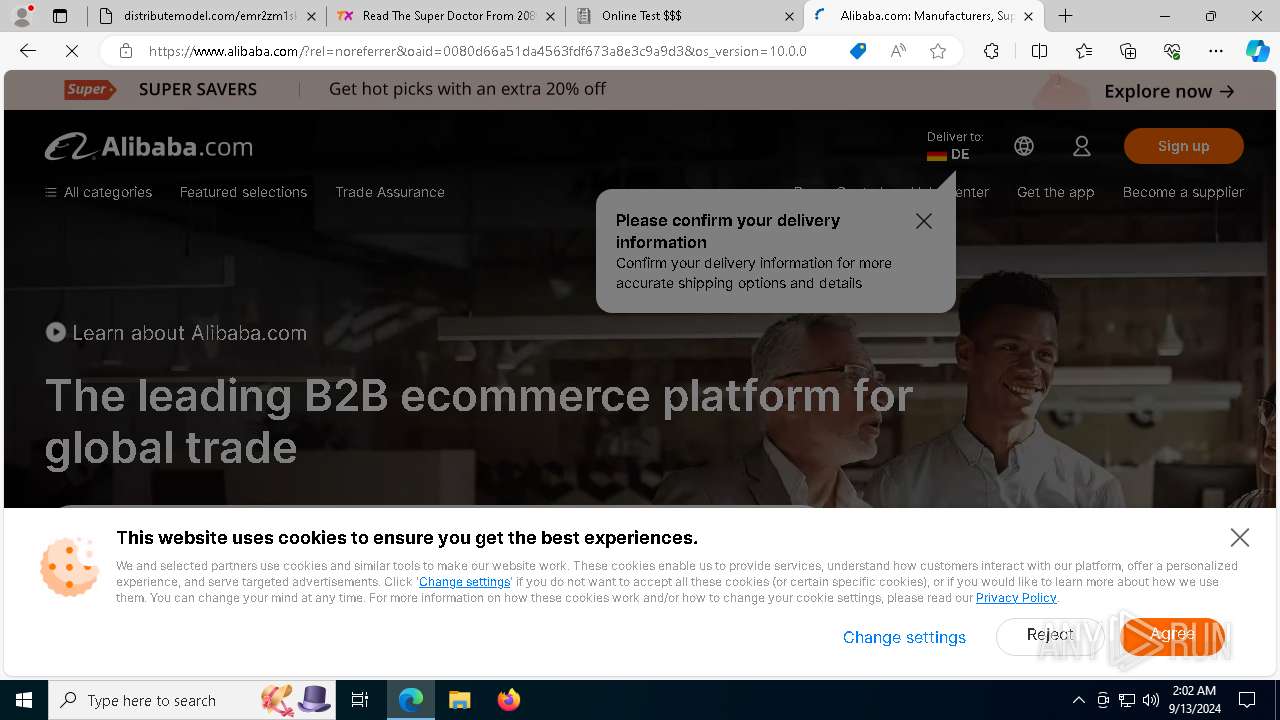Open the Copilot sidebar icon
Image resolution: width=1280 pixels, height=720 pixels.
[1257, 51]
